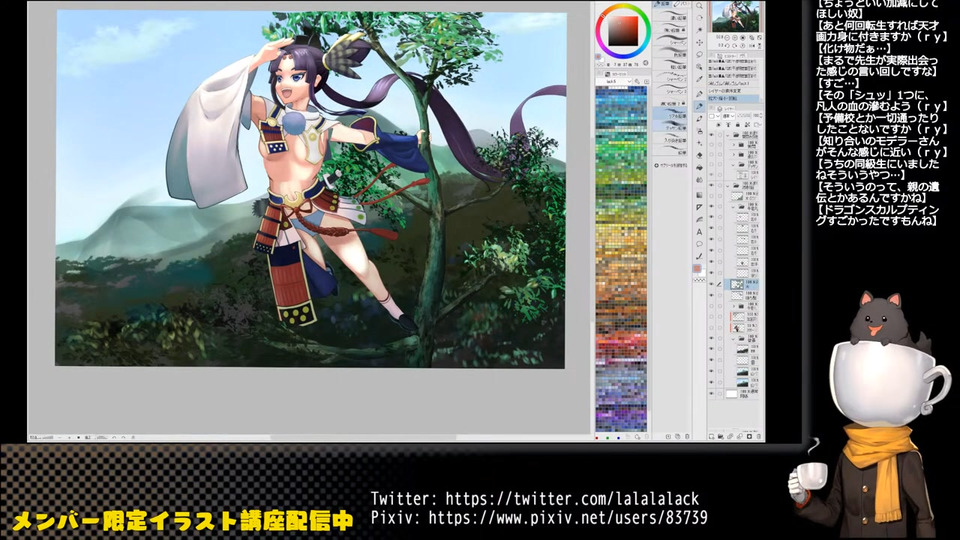Select the Eyedropper tool
960x540 pixels.
[x=699, y=79]
